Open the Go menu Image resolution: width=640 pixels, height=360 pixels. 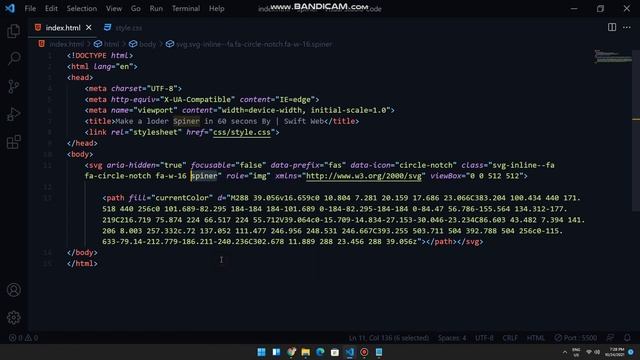click(x=136, y=8)
